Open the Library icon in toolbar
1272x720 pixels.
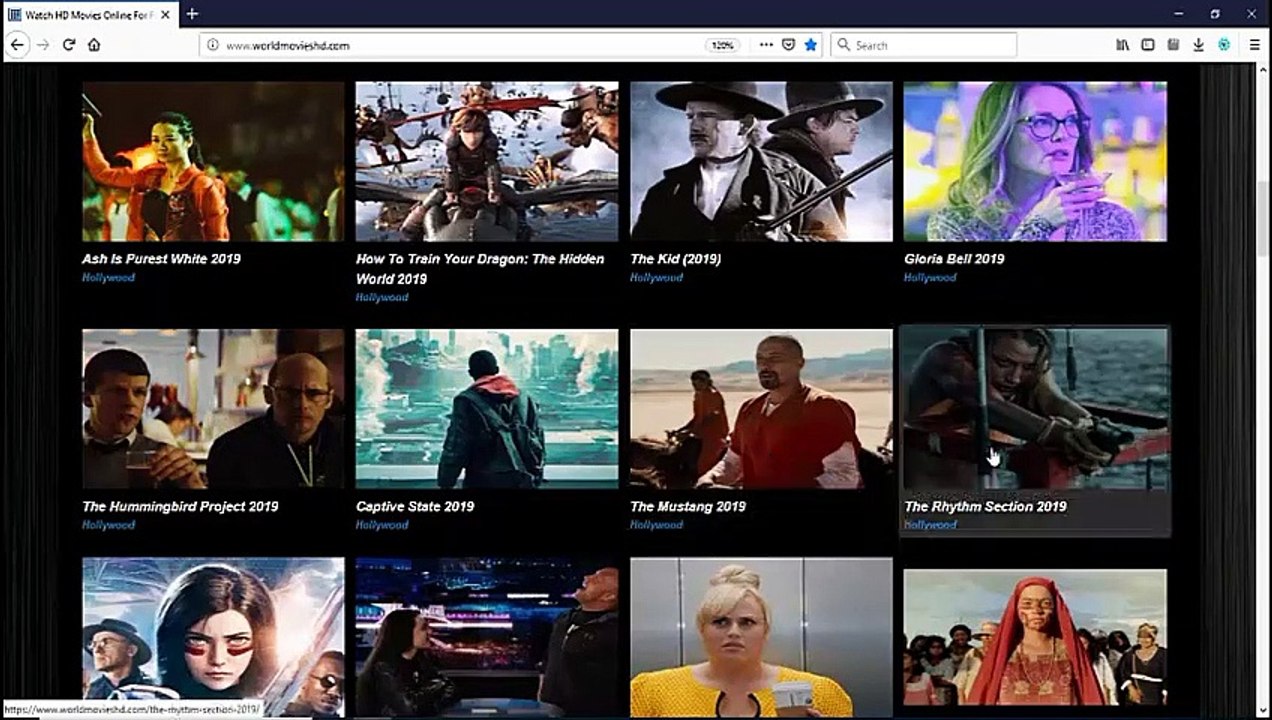[x=1123, y=45]
